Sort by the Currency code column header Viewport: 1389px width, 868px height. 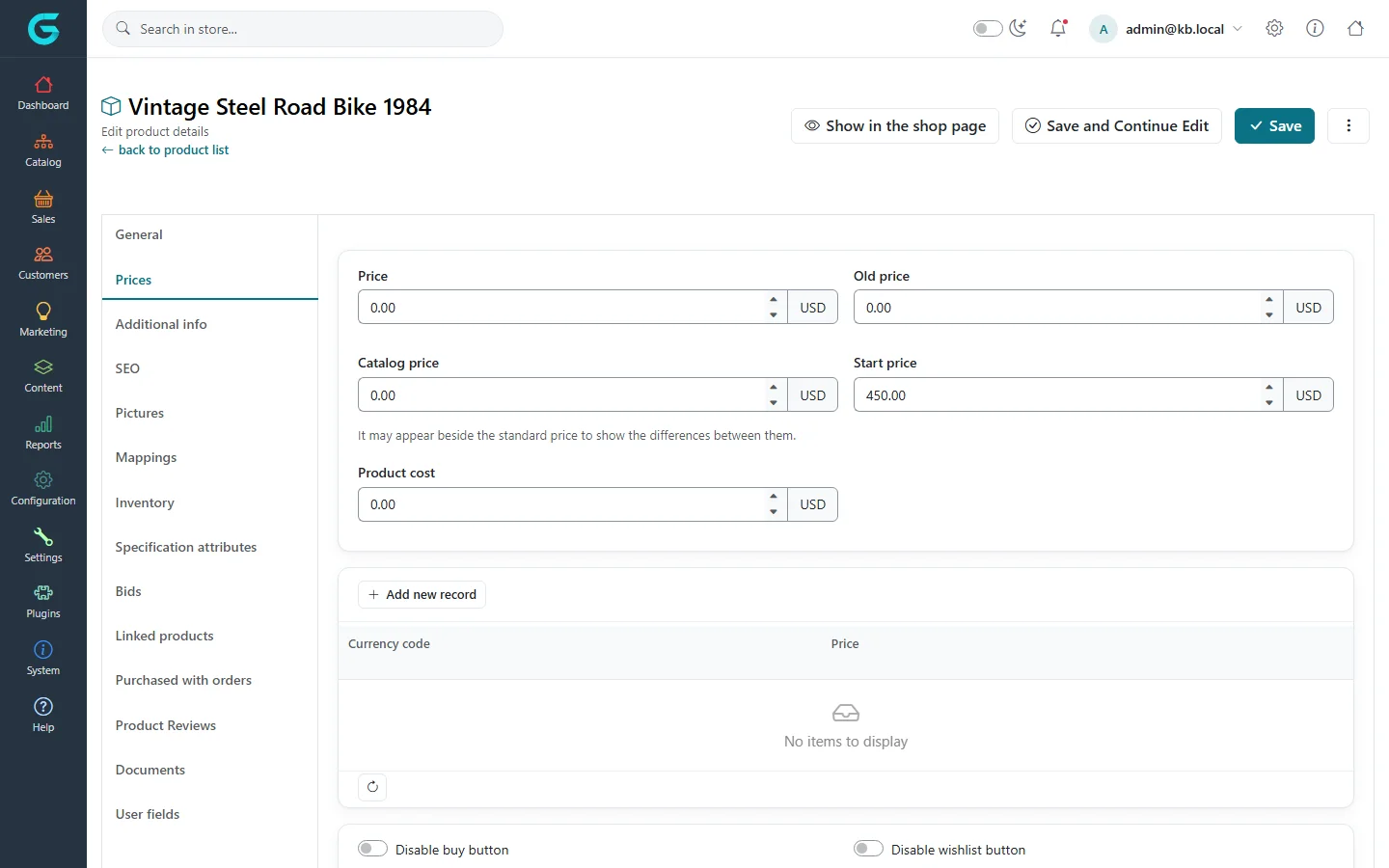pyautogui.click(x=389, y=643)
